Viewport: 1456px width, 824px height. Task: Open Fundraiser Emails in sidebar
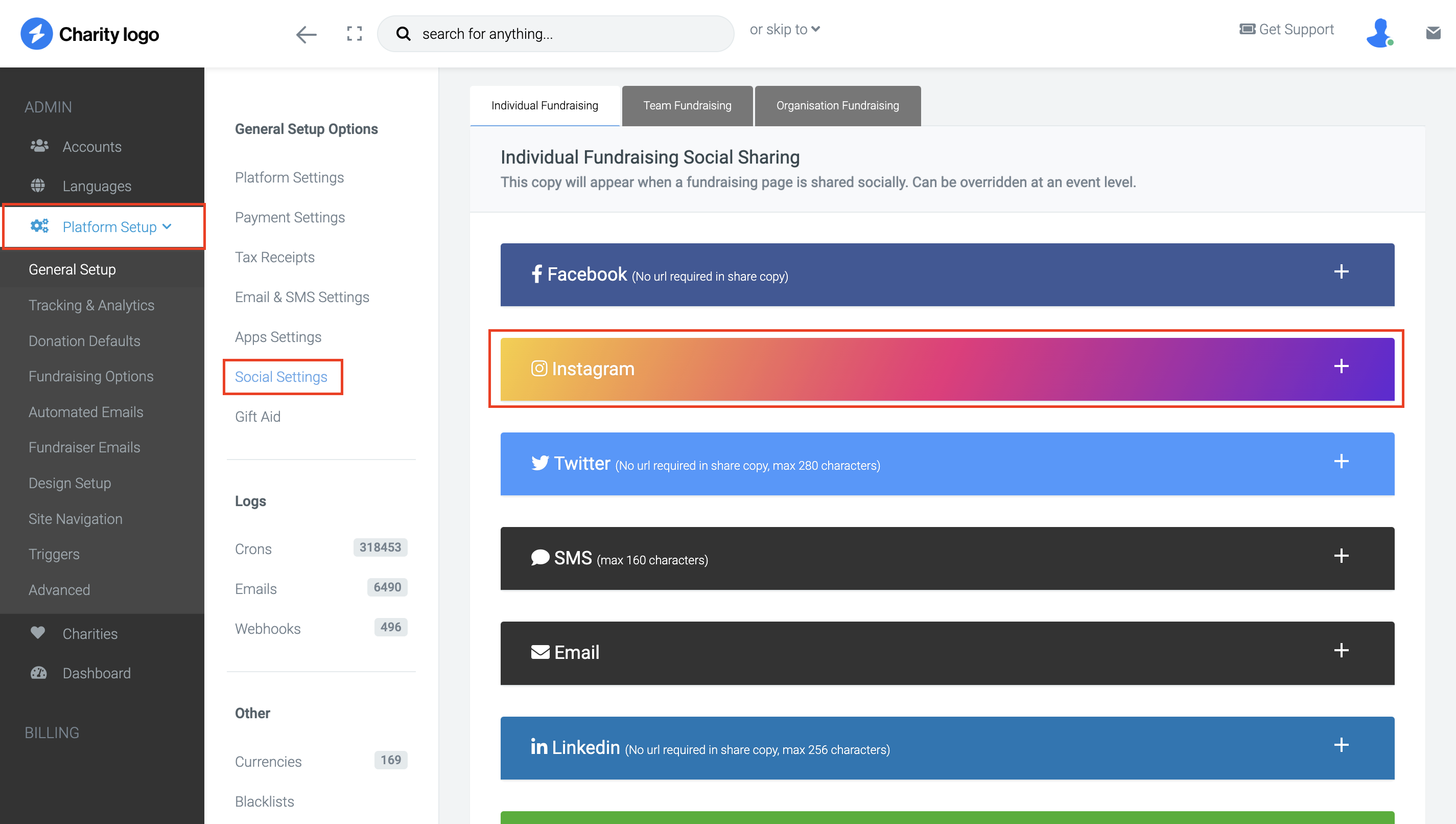tap(84, 447)
